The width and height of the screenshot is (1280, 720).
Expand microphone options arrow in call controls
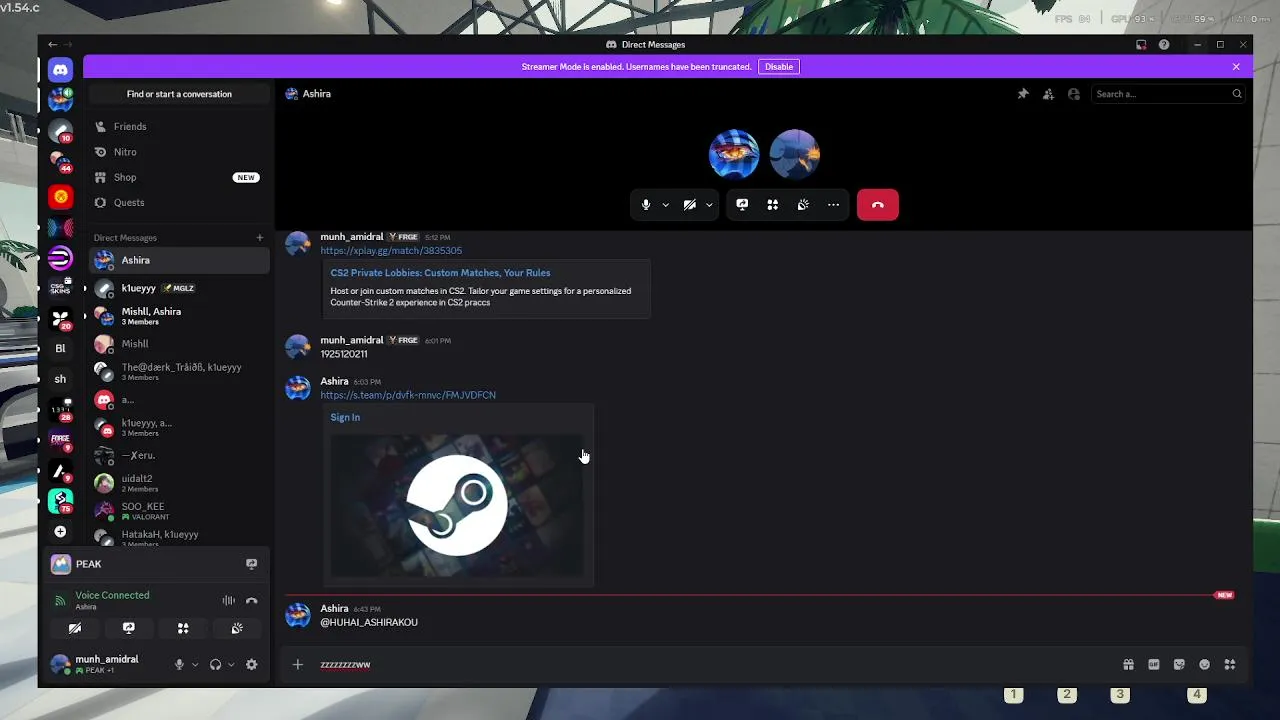coord(665,205)
